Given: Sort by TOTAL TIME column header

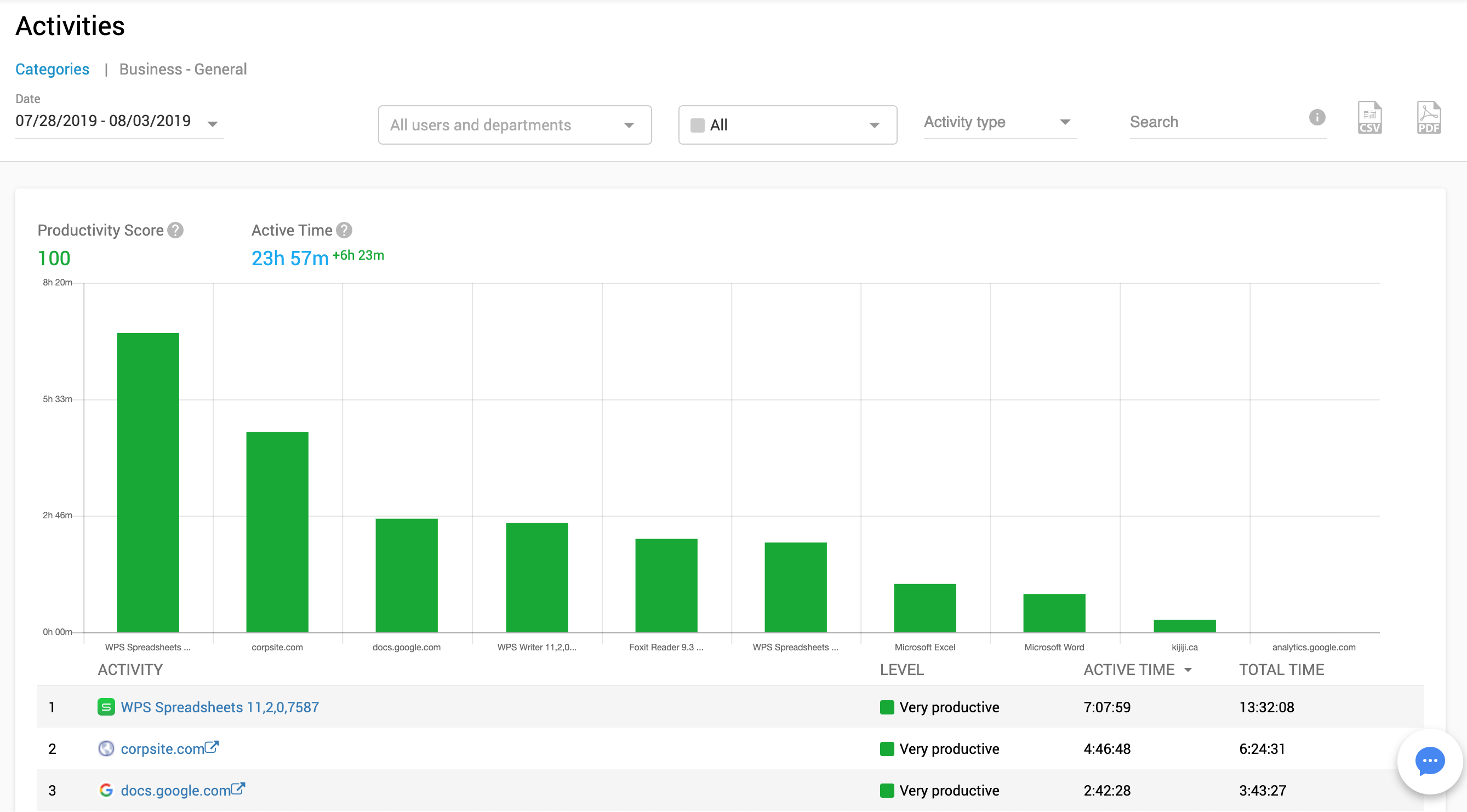Looking at the screenshot, I should pos(1281,670).
